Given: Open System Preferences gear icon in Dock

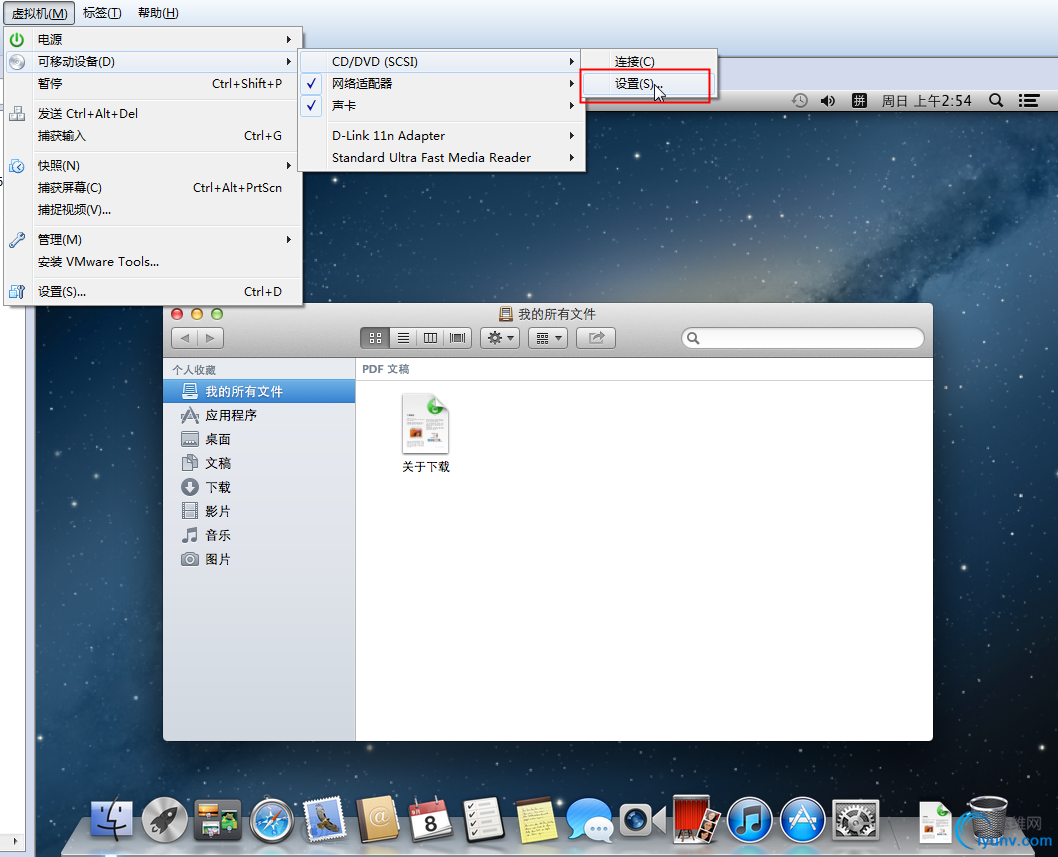Looking at the screenshot, I should 856,819.
